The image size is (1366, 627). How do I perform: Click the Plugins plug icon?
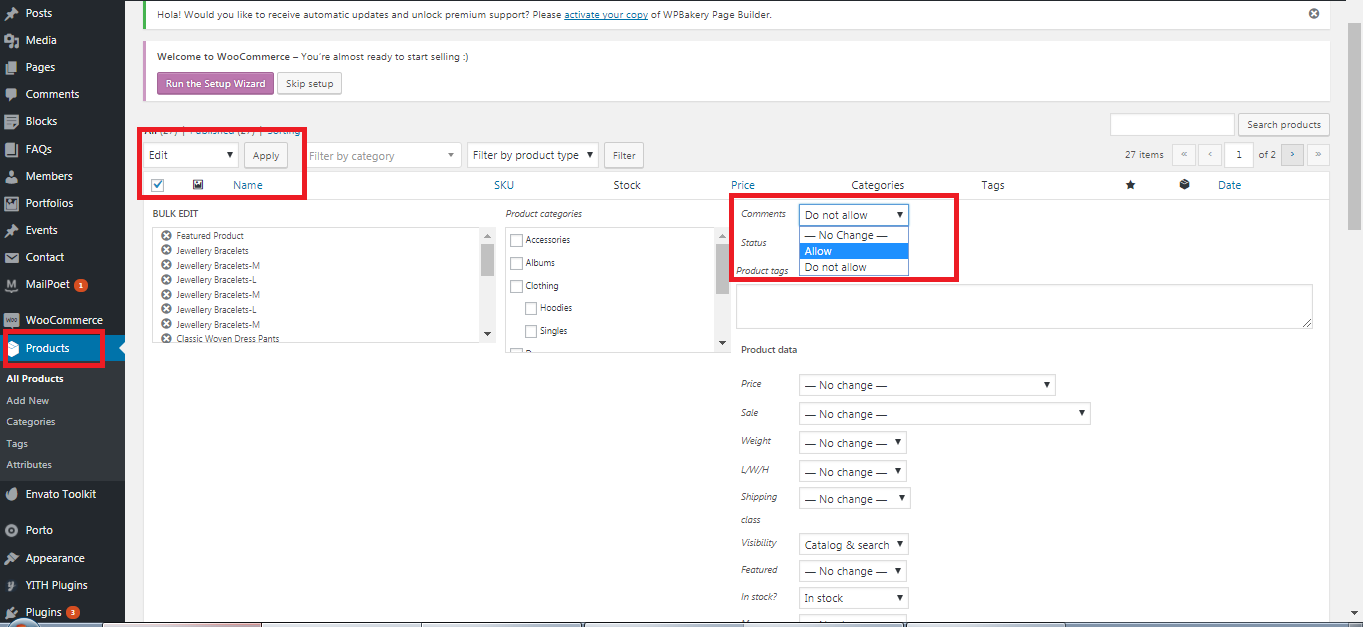coord(11,612)
